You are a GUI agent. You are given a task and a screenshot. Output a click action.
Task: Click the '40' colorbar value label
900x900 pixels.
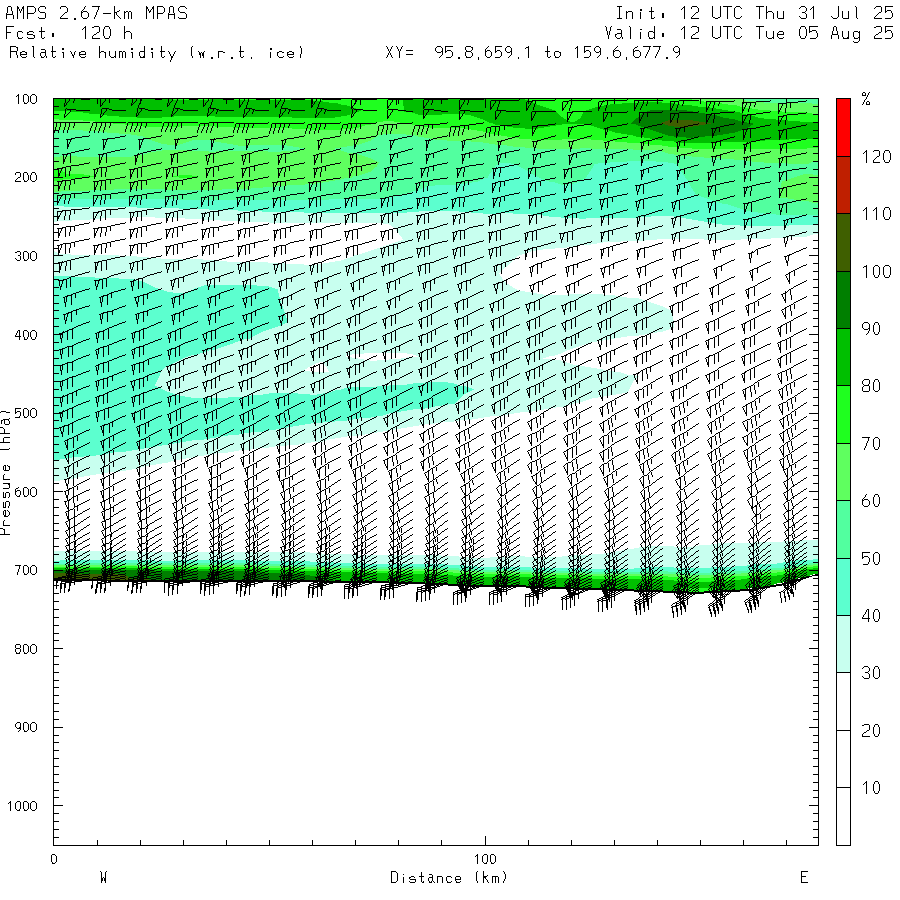point(871,616)
